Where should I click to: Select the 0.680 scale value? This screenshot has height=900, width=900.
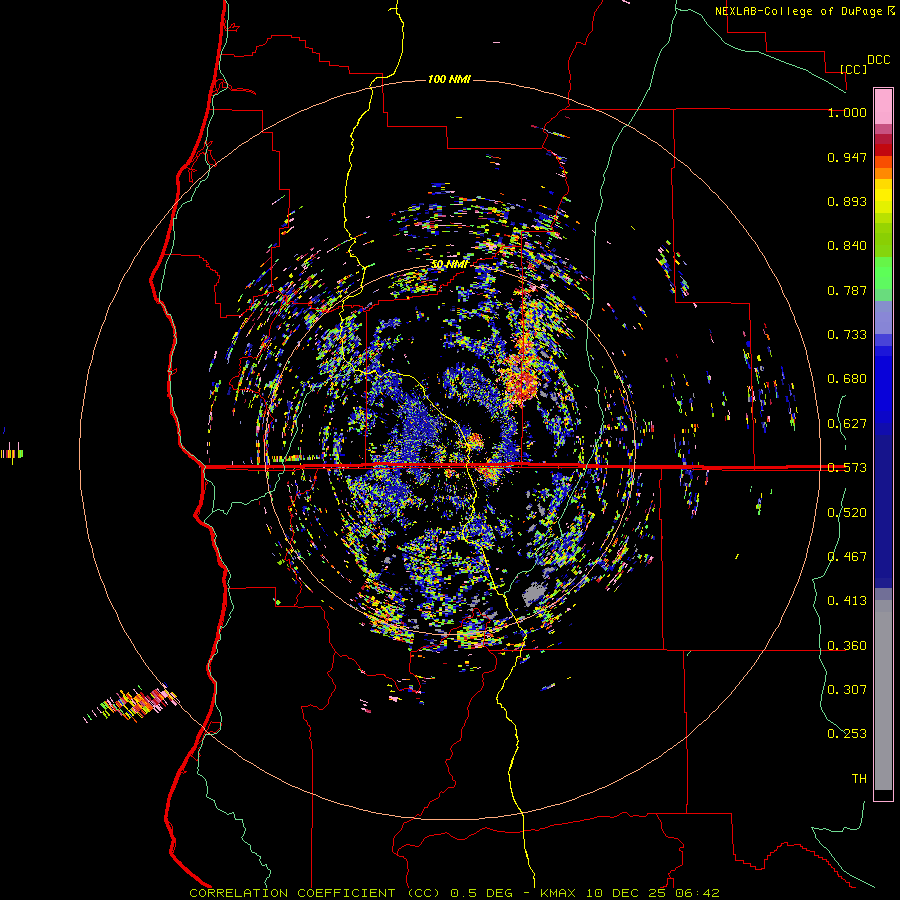coord(847,379)
